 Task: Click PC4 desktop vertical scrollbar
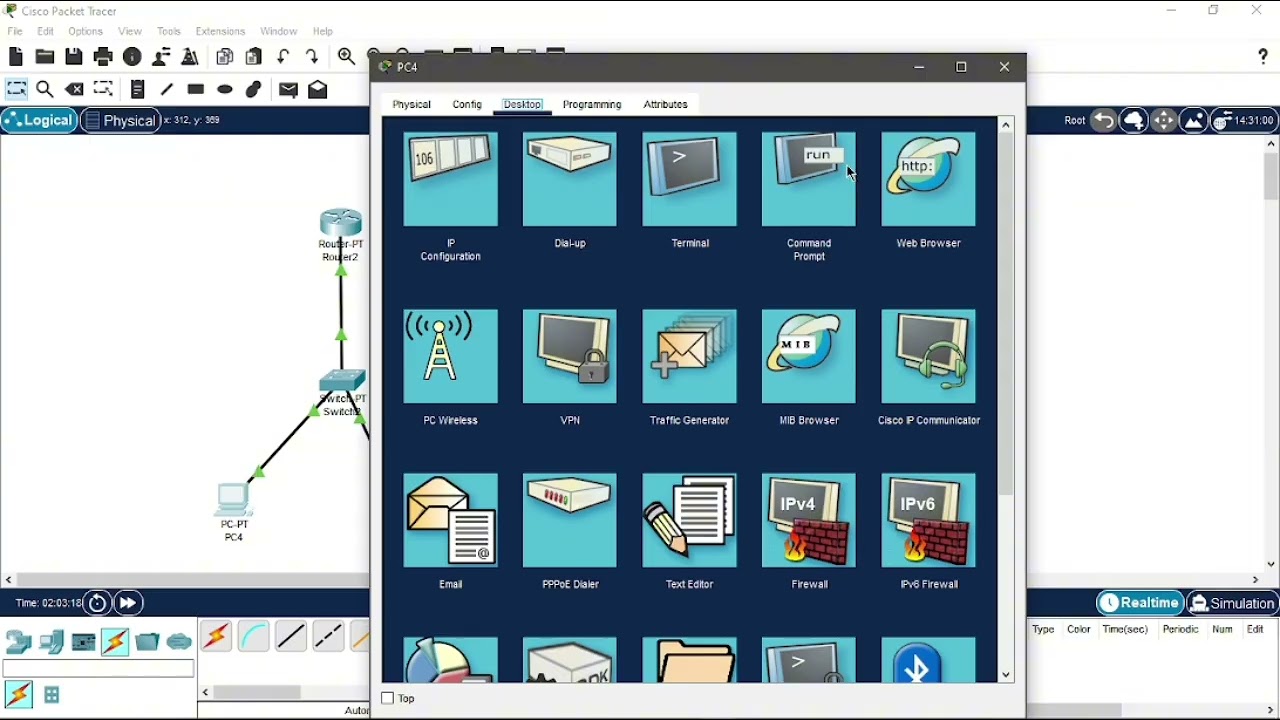click(x=1006, y=315)
